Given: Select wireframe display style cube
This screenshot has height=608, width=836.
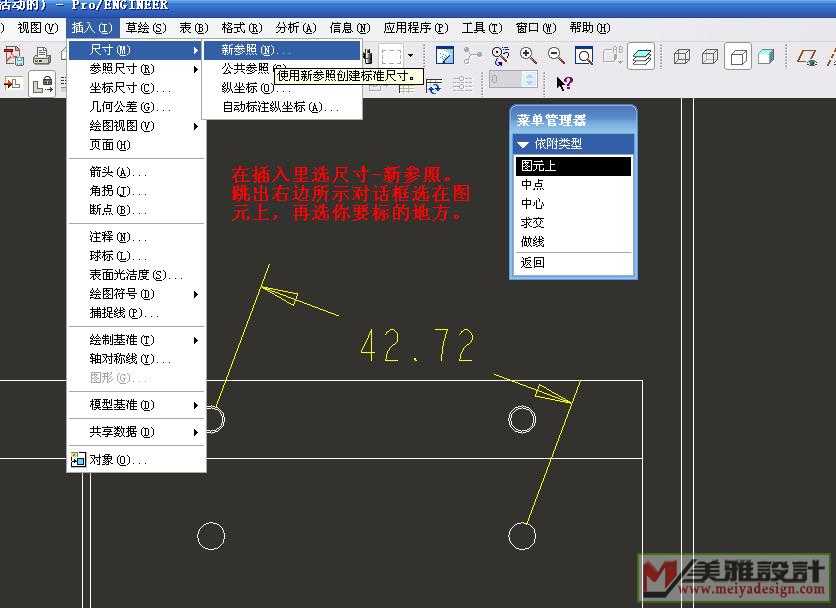Looking at the screenshot, I should coord(681,56).
